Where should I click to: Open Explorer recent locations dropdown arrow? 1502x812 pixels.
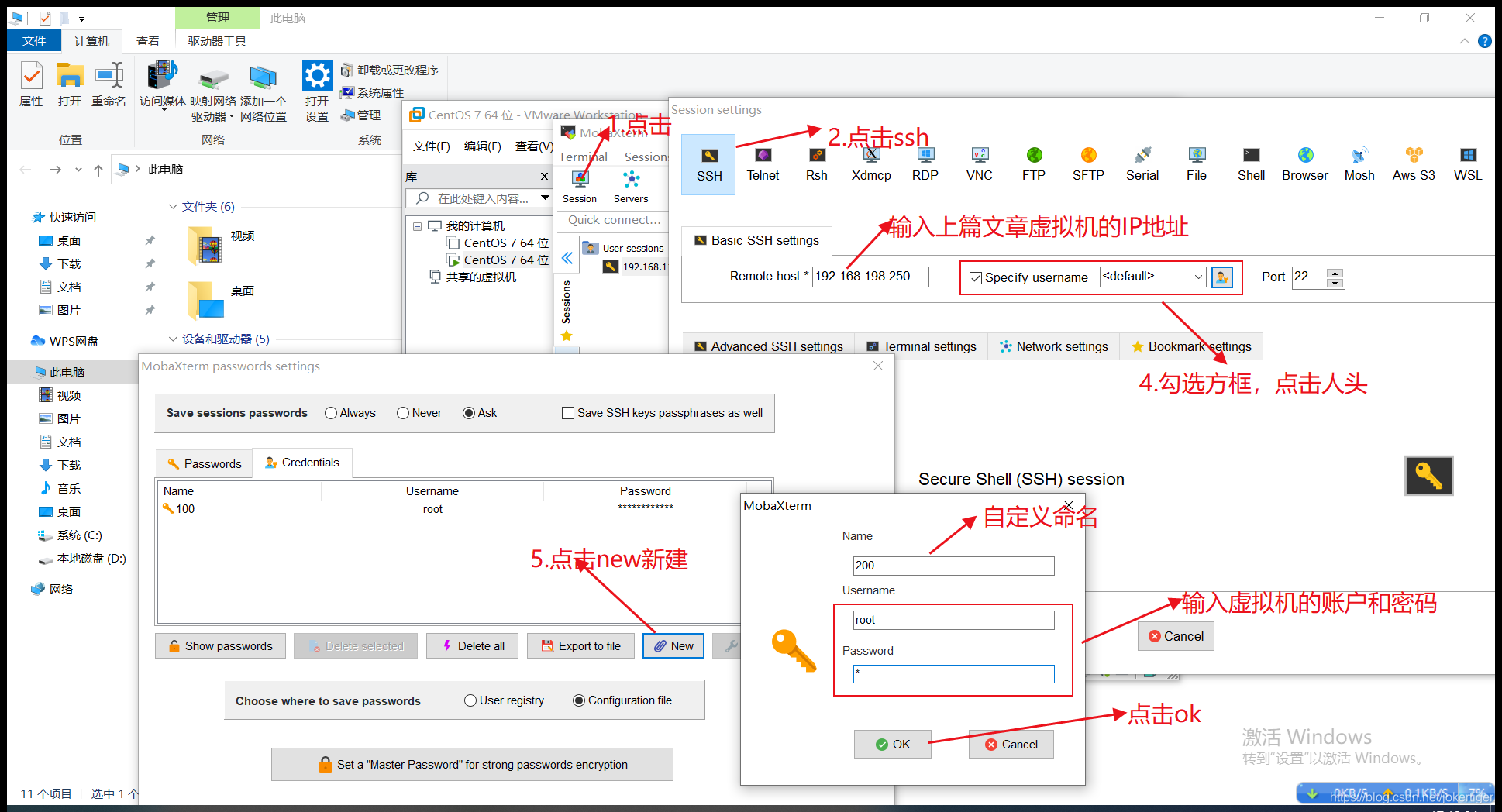pyautogui.click(x=78, y=170)
